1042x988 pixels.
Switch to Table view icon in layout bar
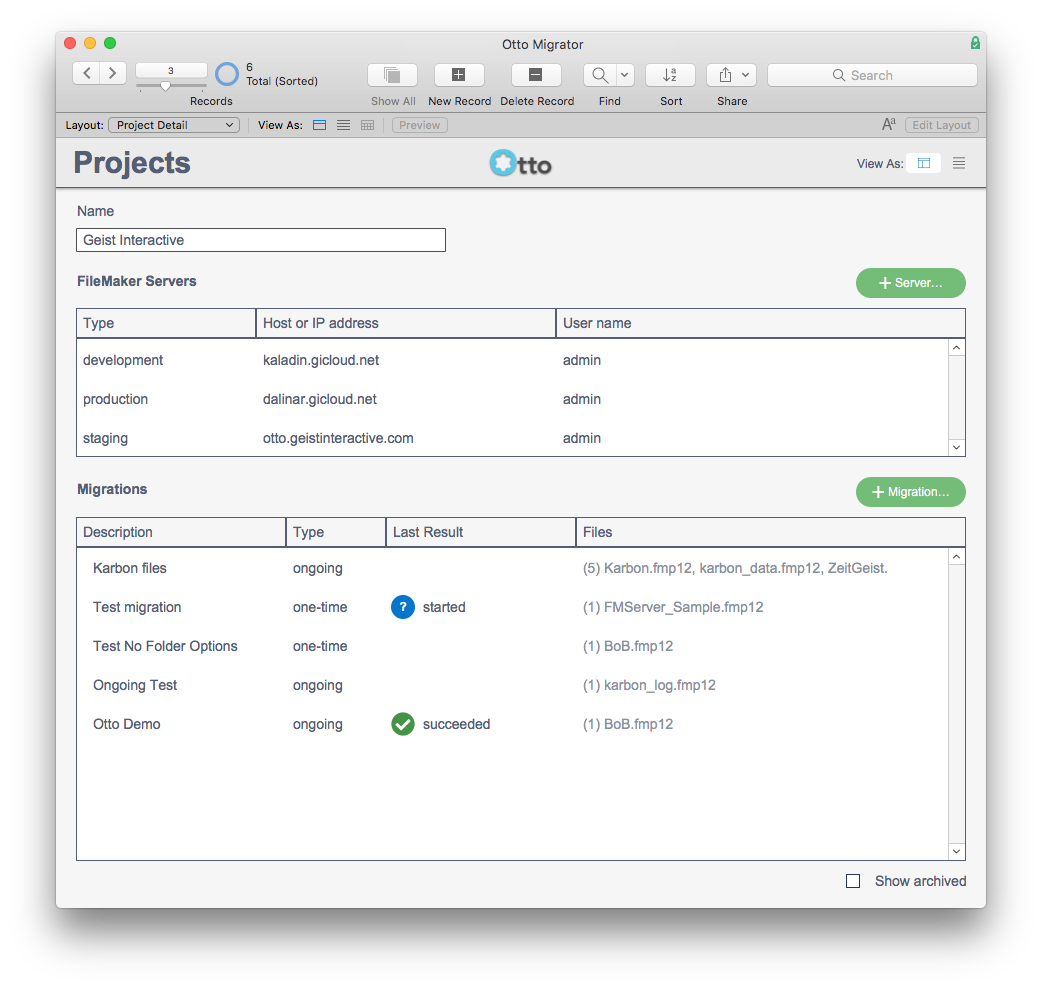click(x=367, y=125)
